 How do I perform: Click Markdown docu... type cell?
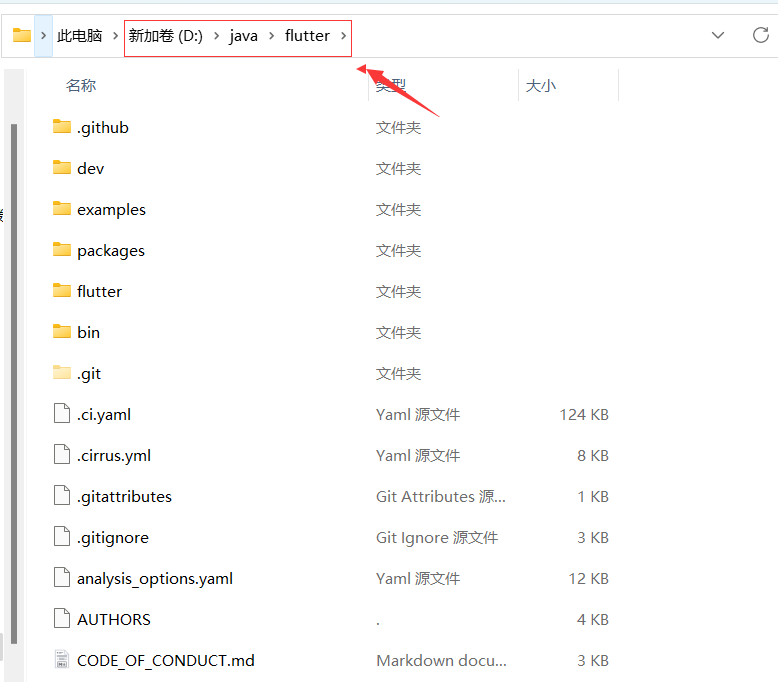(441, 661)
